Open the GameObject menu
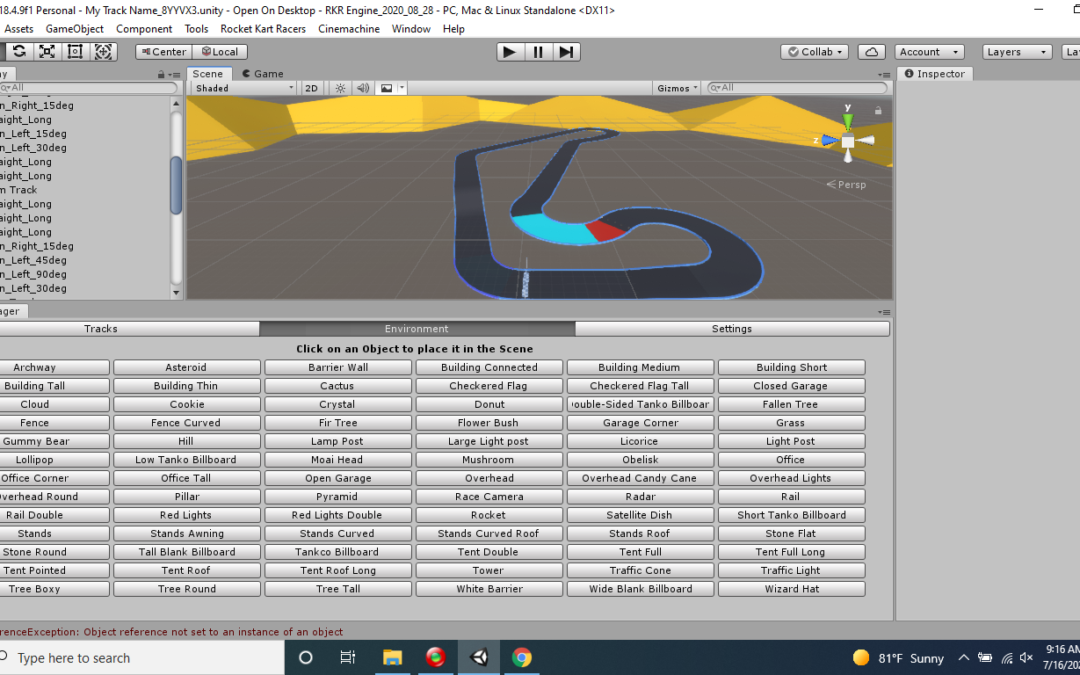 [x=74, y=29]
